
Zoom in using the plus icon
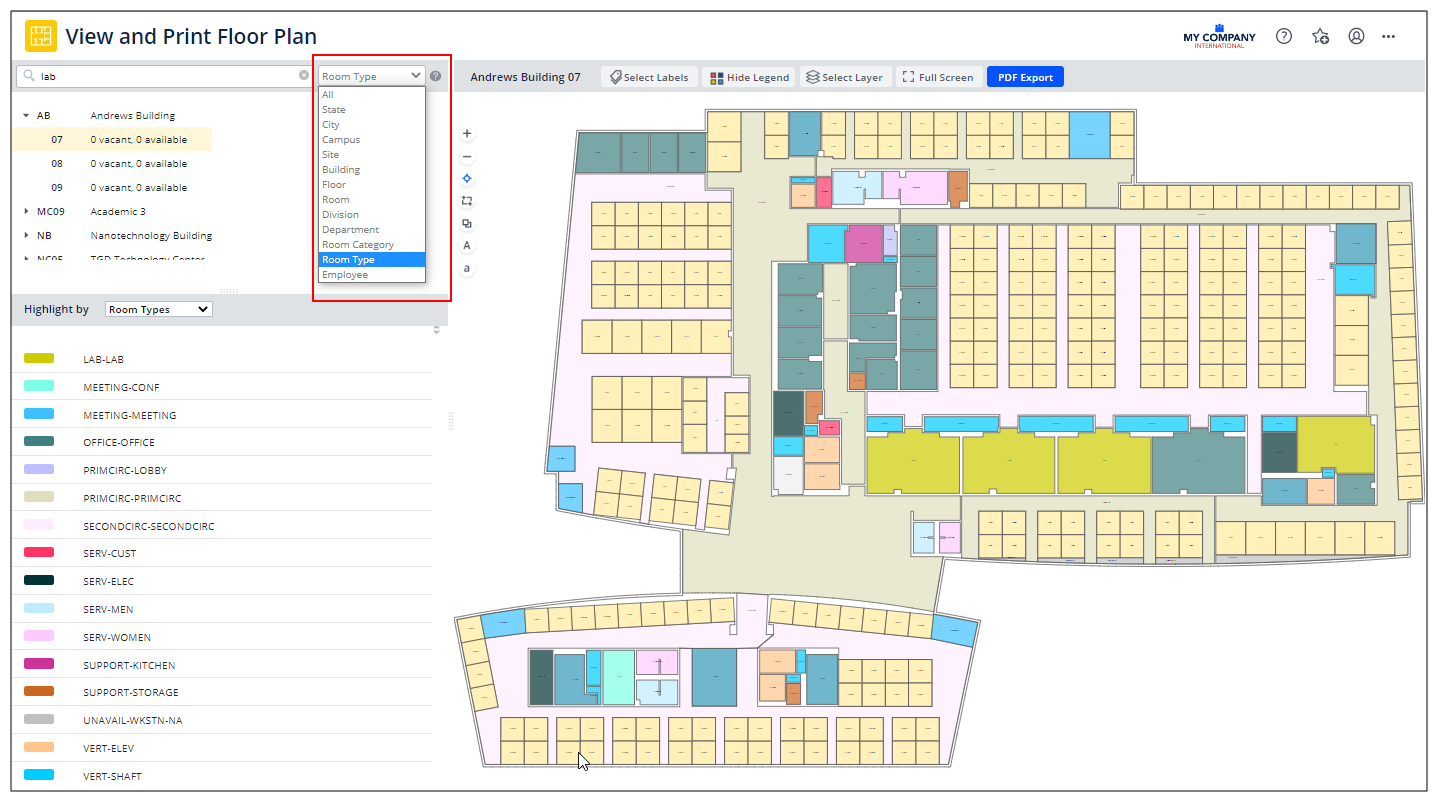(467, 134)
